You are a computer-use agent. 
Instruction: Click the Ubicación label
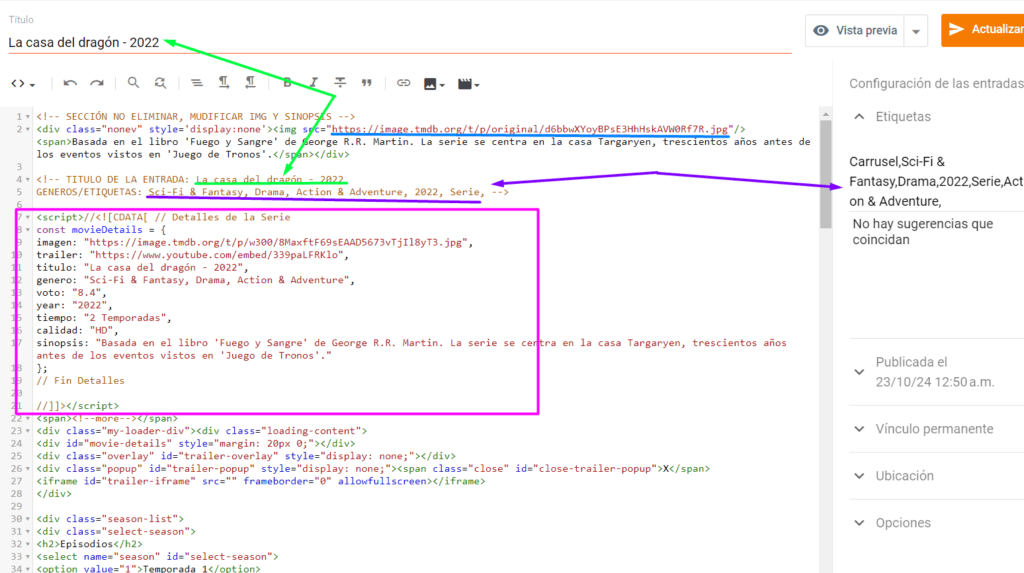tap(904, 476)
